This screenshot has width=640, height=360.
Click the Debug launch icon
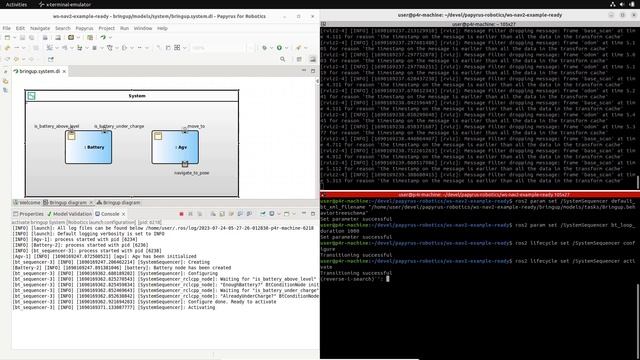264,48
